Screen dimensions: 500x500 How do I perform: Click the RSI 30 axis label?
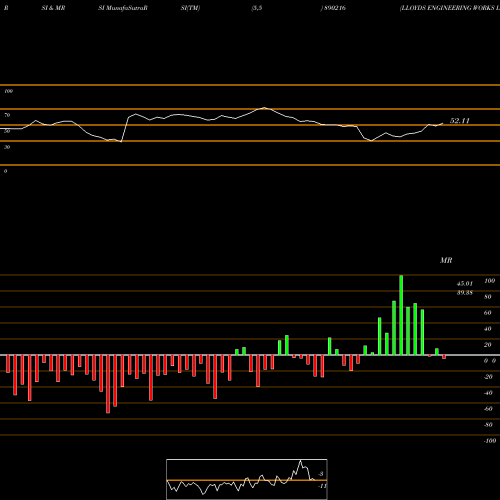click(7, 147)
